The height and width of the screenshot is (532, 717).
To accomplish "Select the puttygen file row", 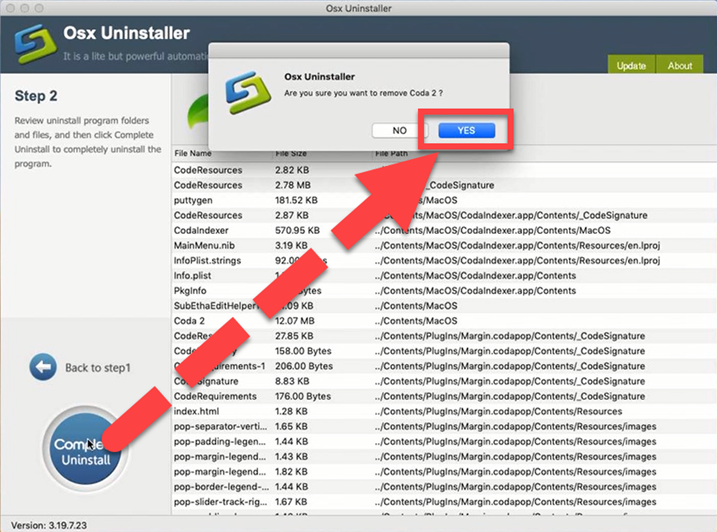I will pos(444,200).
